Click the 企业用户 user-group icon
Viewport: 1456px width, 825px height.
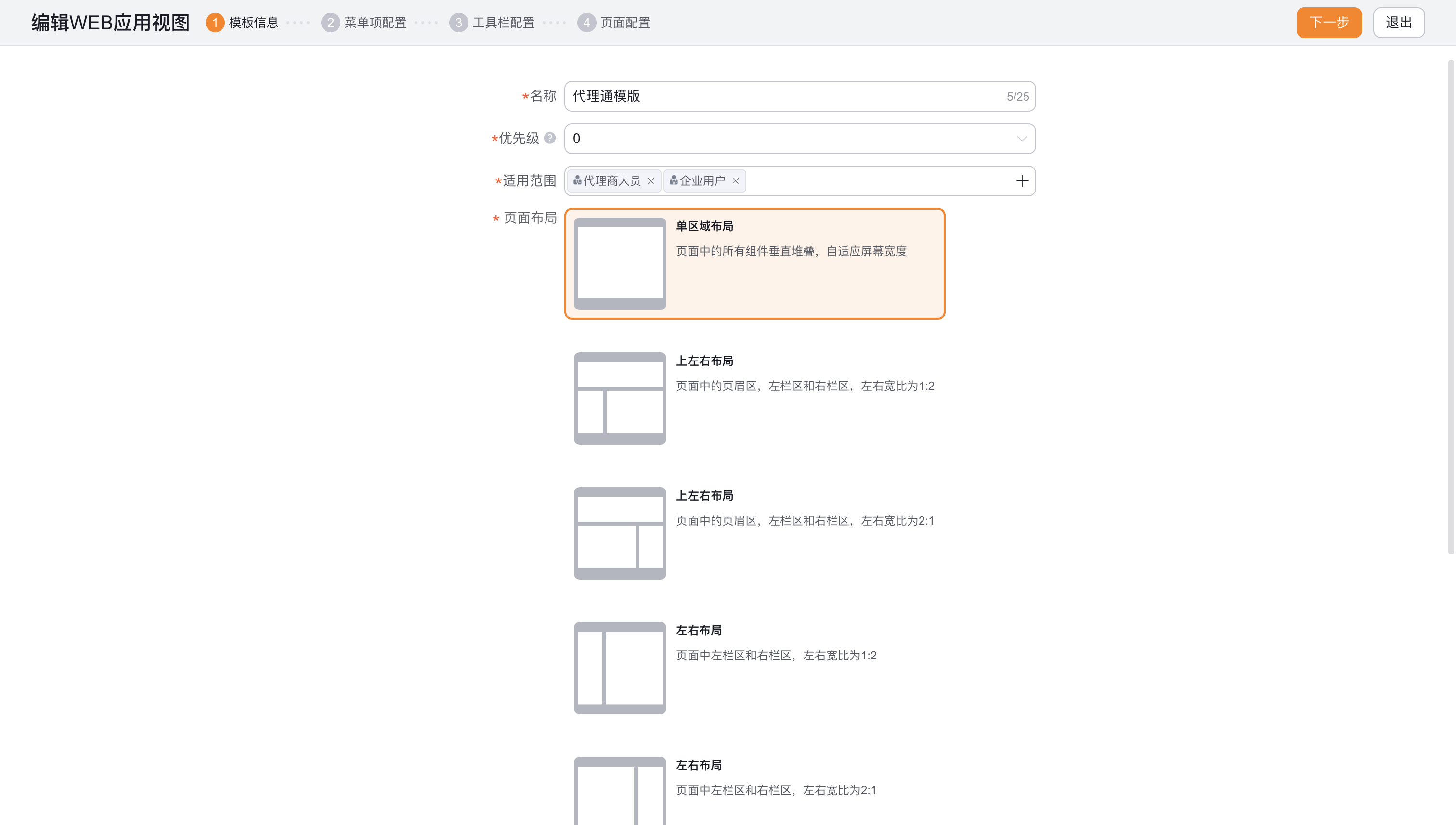[x=673, y=180]
